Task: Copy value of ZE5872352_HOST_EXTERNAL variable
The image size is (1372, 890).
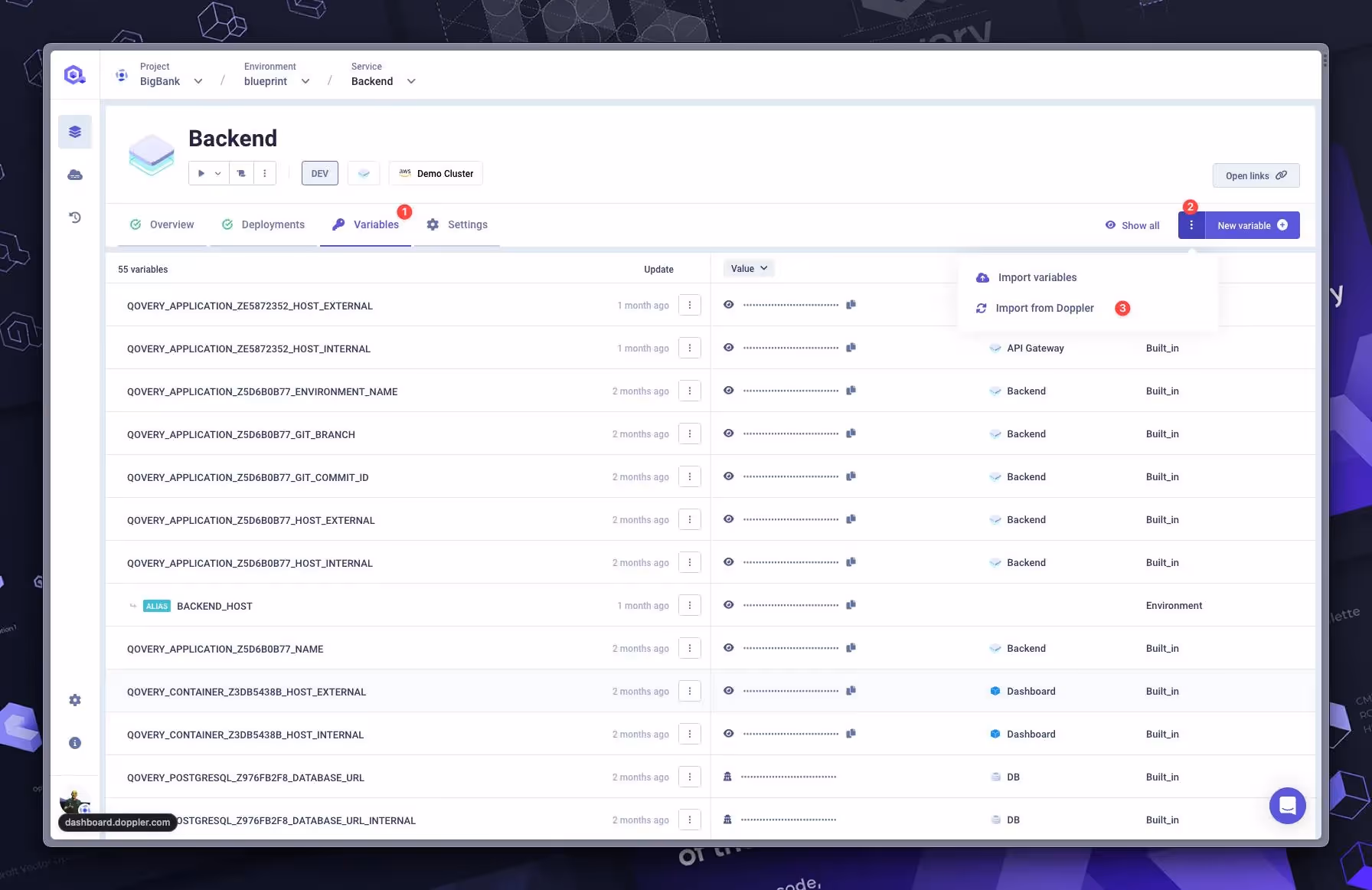Action: click(x=851, y=305)
